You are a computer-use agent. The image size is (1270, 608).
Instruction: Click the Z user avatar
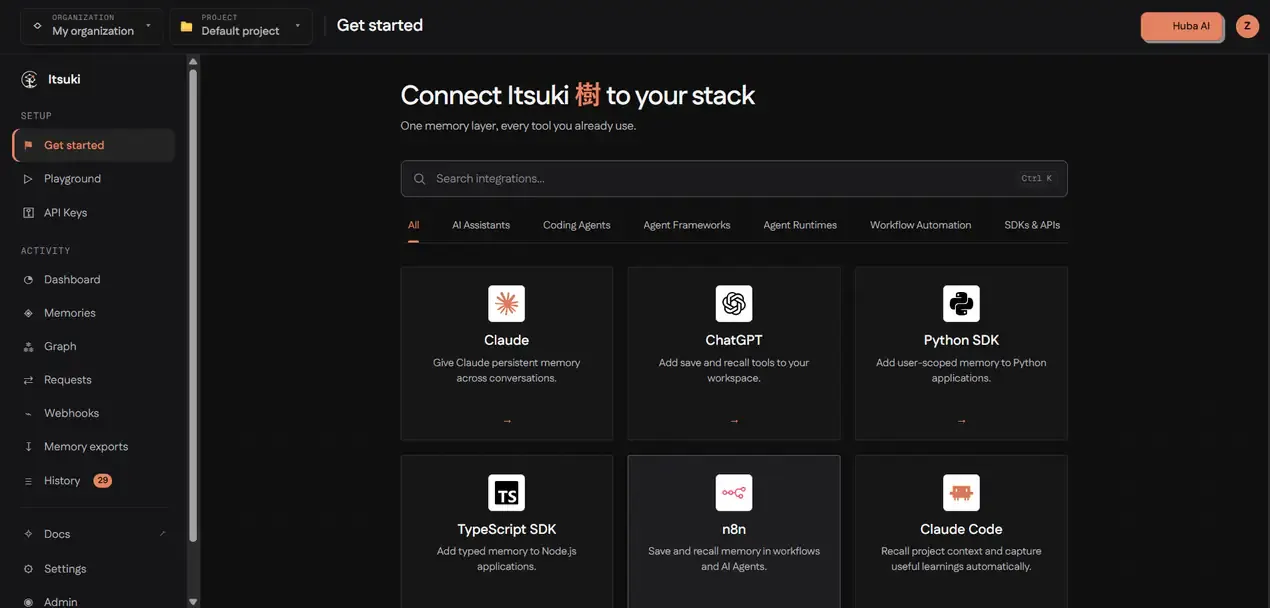(x=1247, y=26)
